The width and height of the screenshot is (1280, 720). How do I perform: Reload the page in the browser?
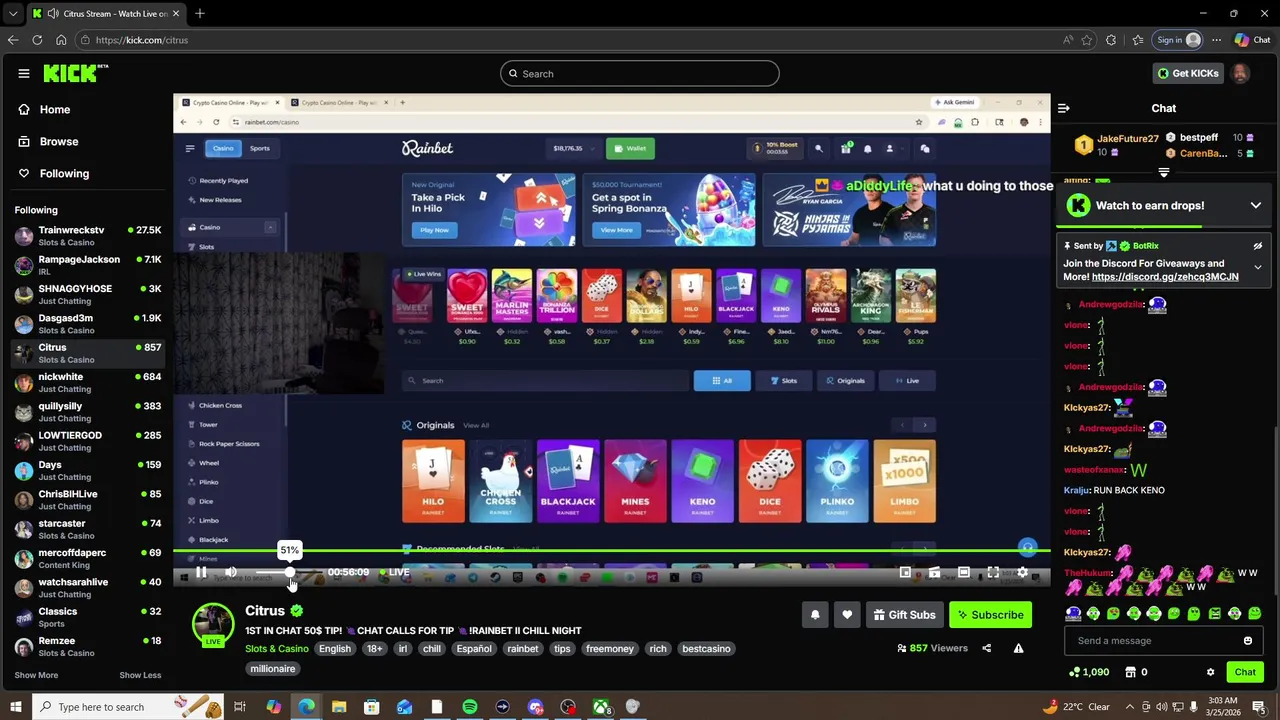tap(37, 40)
